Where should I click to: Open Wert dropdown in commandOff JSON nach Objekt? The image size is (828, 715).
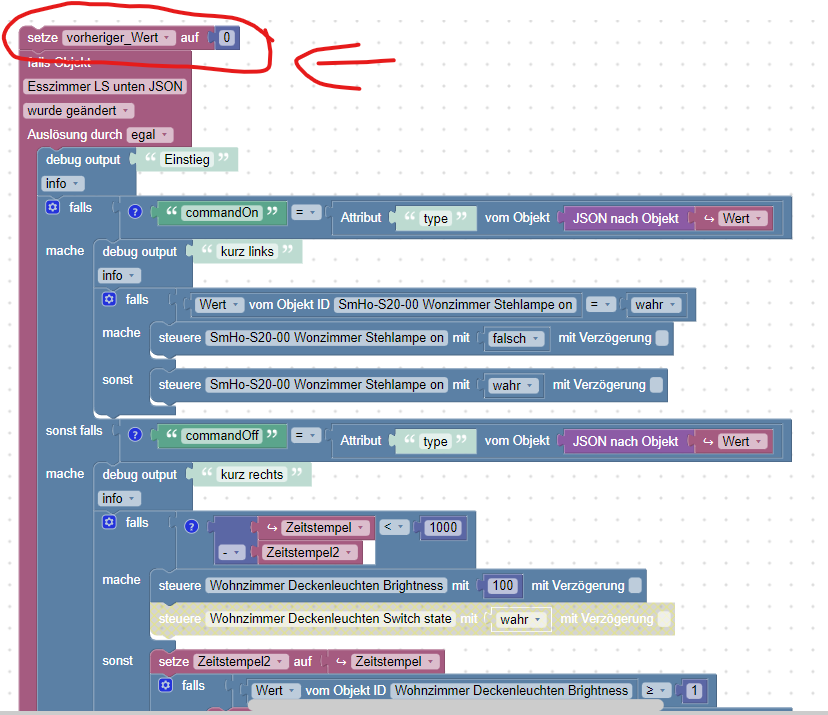(x=742, y=441)
